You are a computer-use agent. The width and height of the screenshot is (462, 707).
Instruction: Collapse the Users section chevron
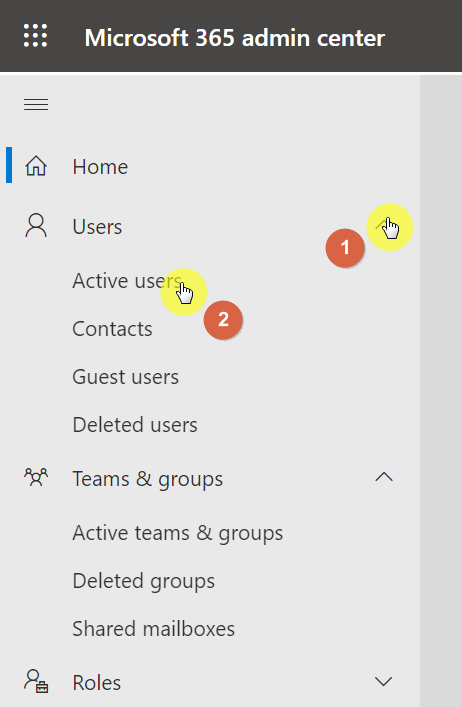pos(384,224)
